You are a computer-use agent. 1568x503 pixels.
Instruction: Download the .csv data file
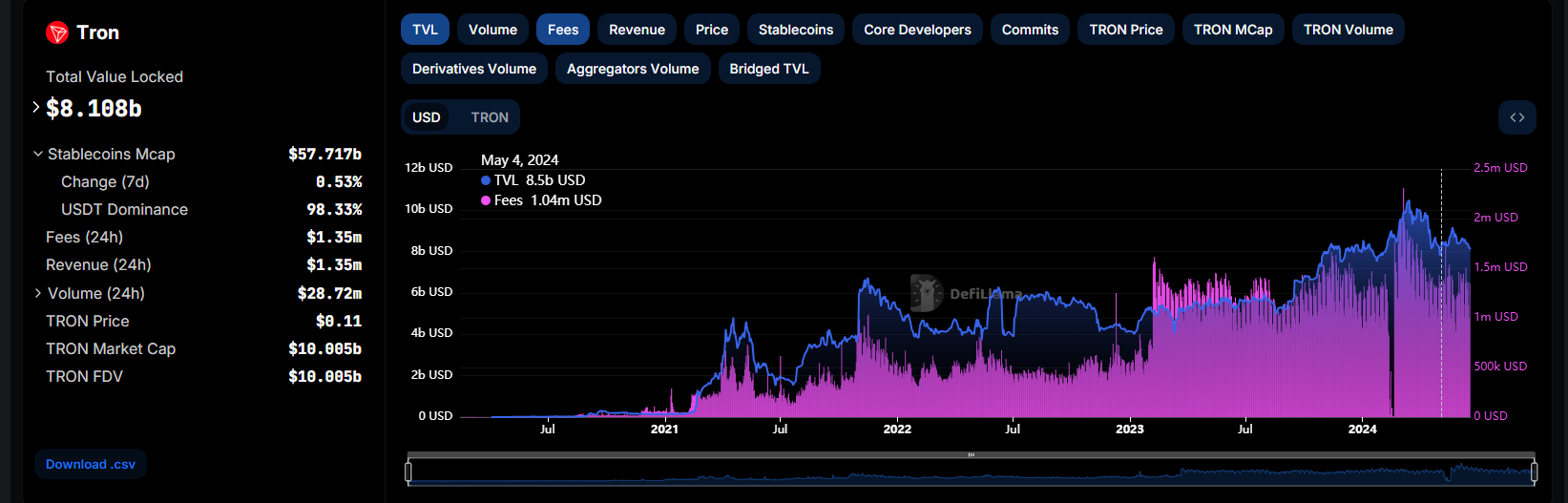[x=91, y=464]
